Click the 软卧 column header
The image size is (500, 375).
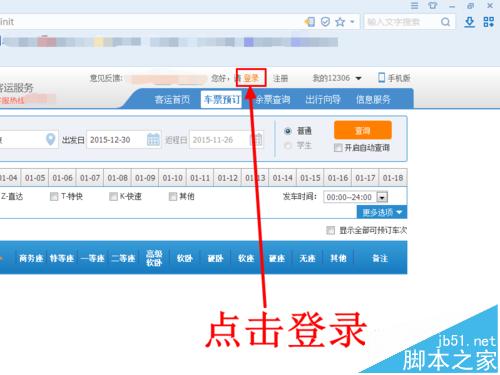(x=185, y=258)
